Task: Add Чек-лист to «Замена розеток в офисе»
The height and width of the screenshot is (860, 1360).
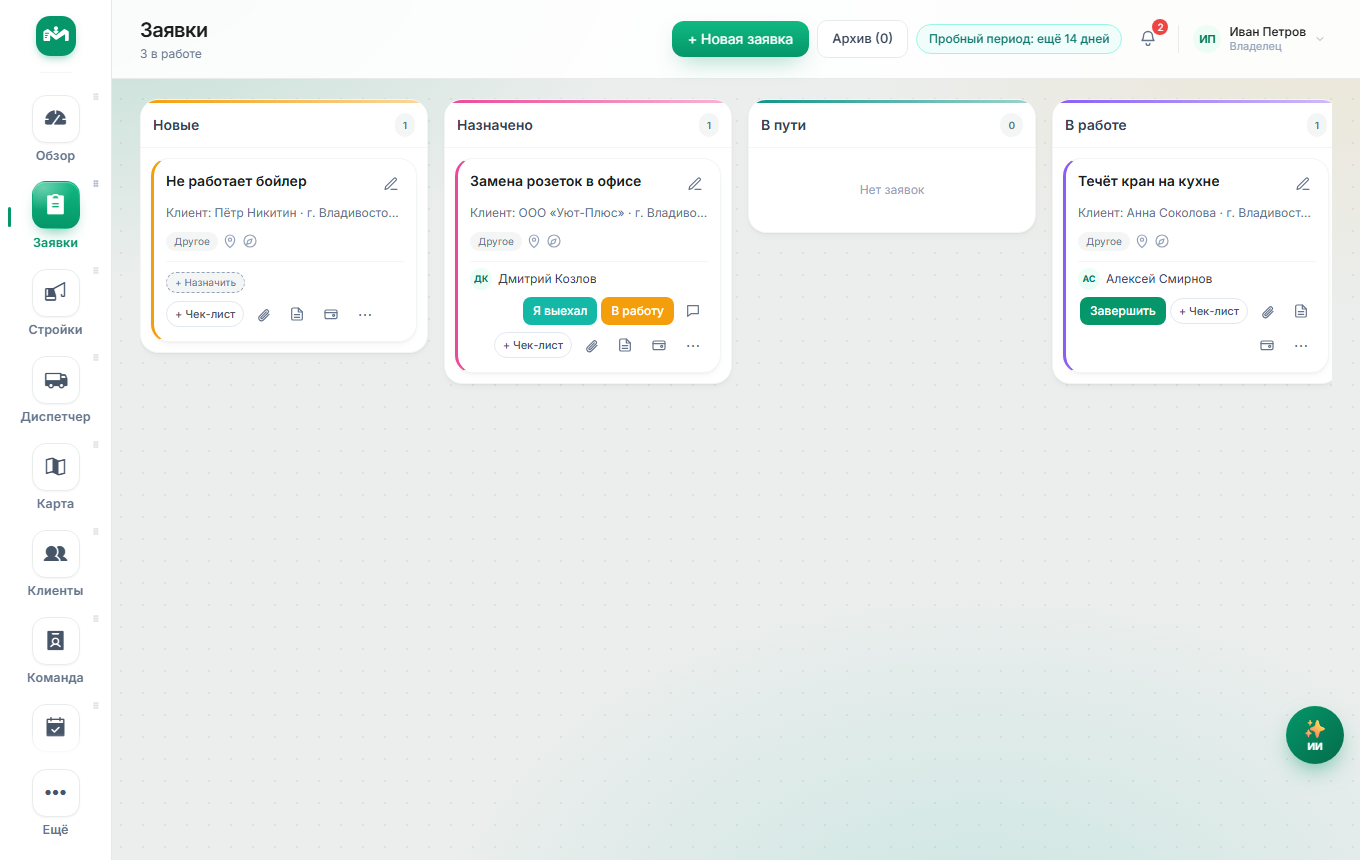Action: [533, 345]
